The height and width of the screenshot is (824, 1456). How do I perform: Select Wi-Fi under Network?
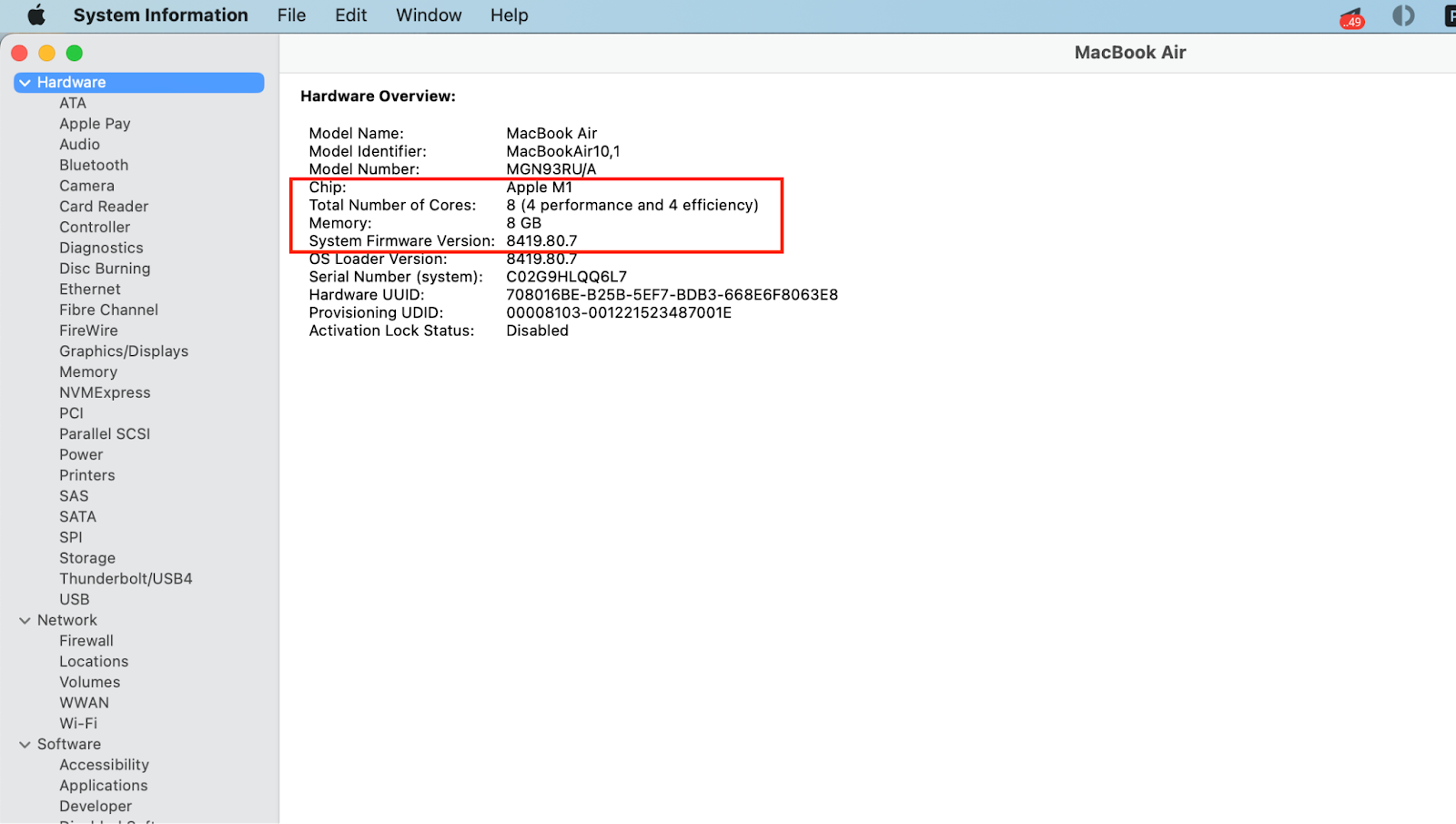78,724
